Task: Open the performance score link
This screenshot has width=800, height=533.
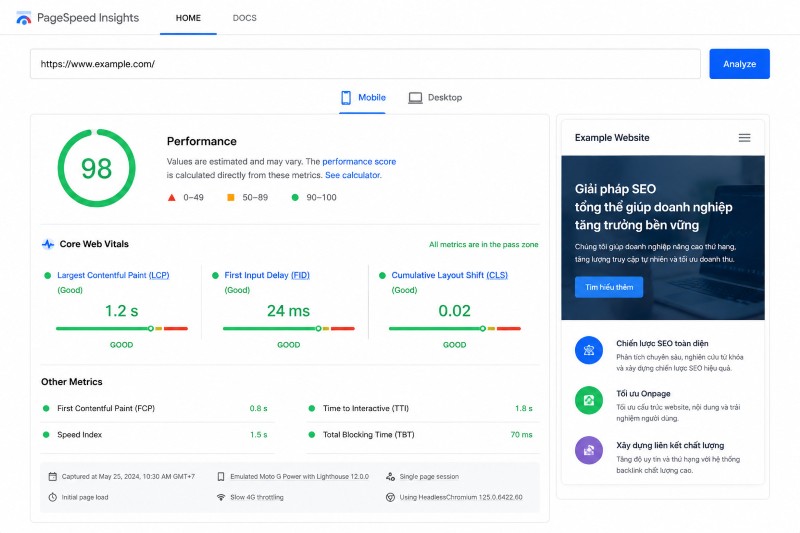Action: 359,161
